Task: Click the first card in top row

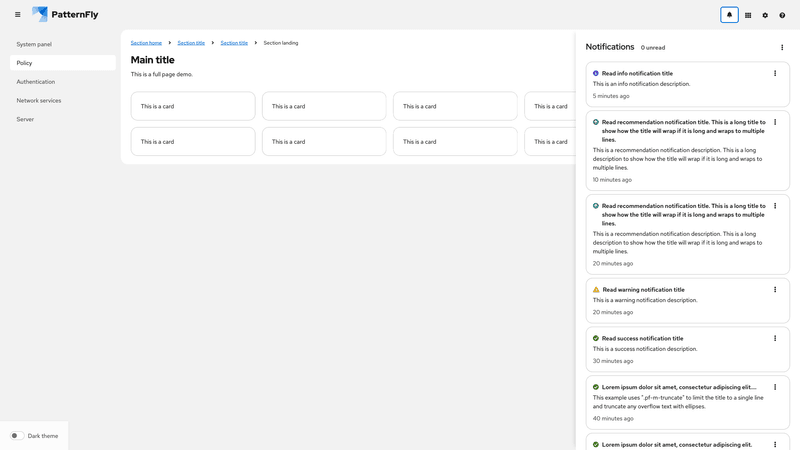Action: coord(193,106)
